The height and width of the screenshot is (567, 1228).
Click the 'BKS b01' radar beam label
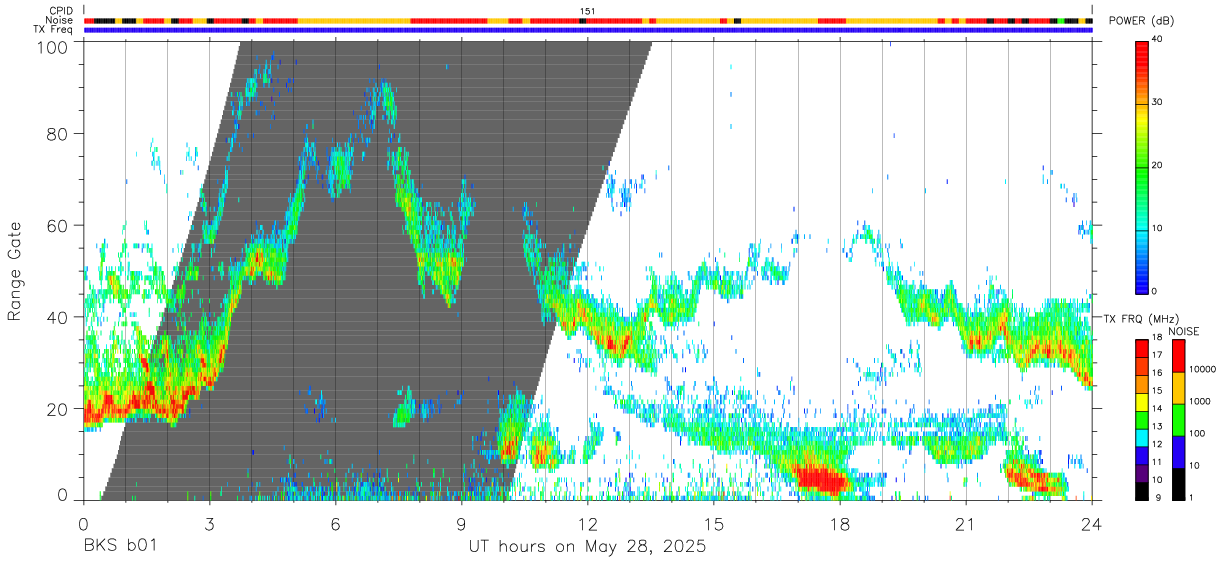[120, 547]
